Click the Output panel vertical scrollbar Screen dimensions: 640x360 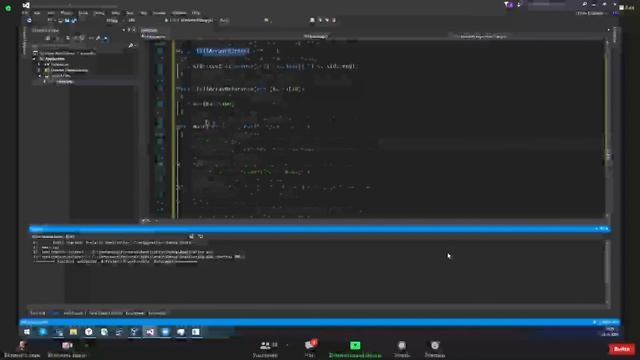click(x=608, y=271)
